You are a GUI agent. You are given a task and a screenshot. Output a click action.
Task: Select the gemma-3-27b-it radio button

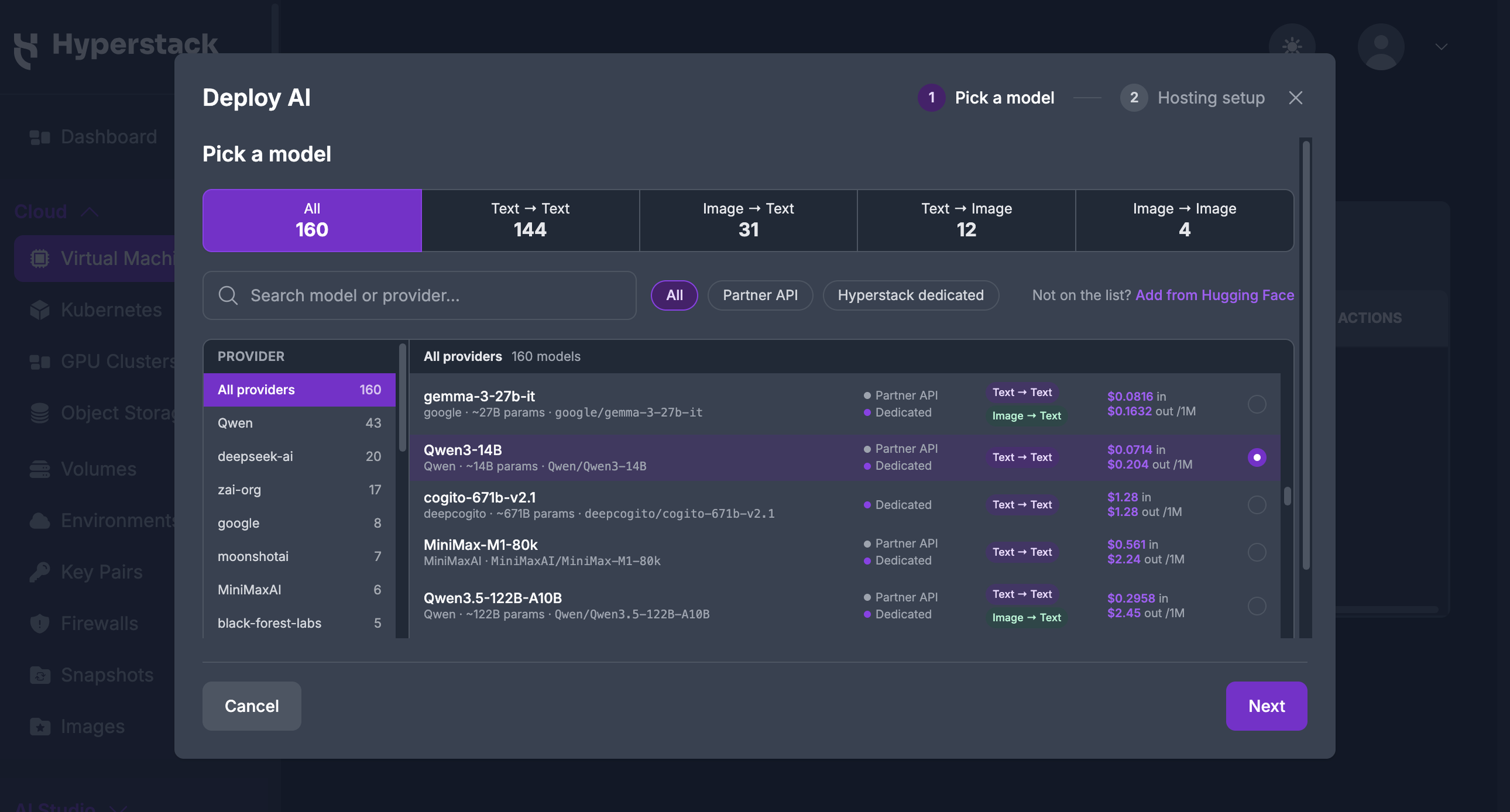(1257, 404)
